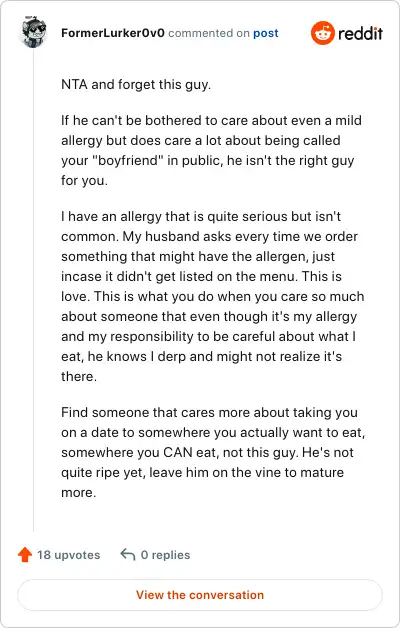This screenshot has height=628, width=400.
Task: Click the "18 upvotes" count label
Action: point(68,555)
